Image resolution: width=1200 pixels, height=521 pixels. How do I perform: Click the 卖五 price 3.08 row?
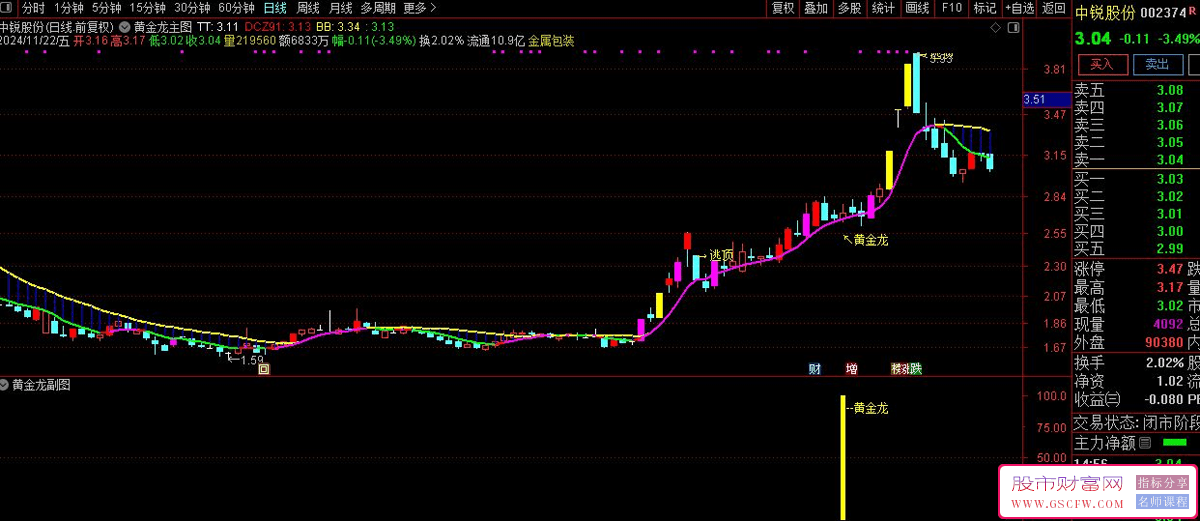[1136, 90]
